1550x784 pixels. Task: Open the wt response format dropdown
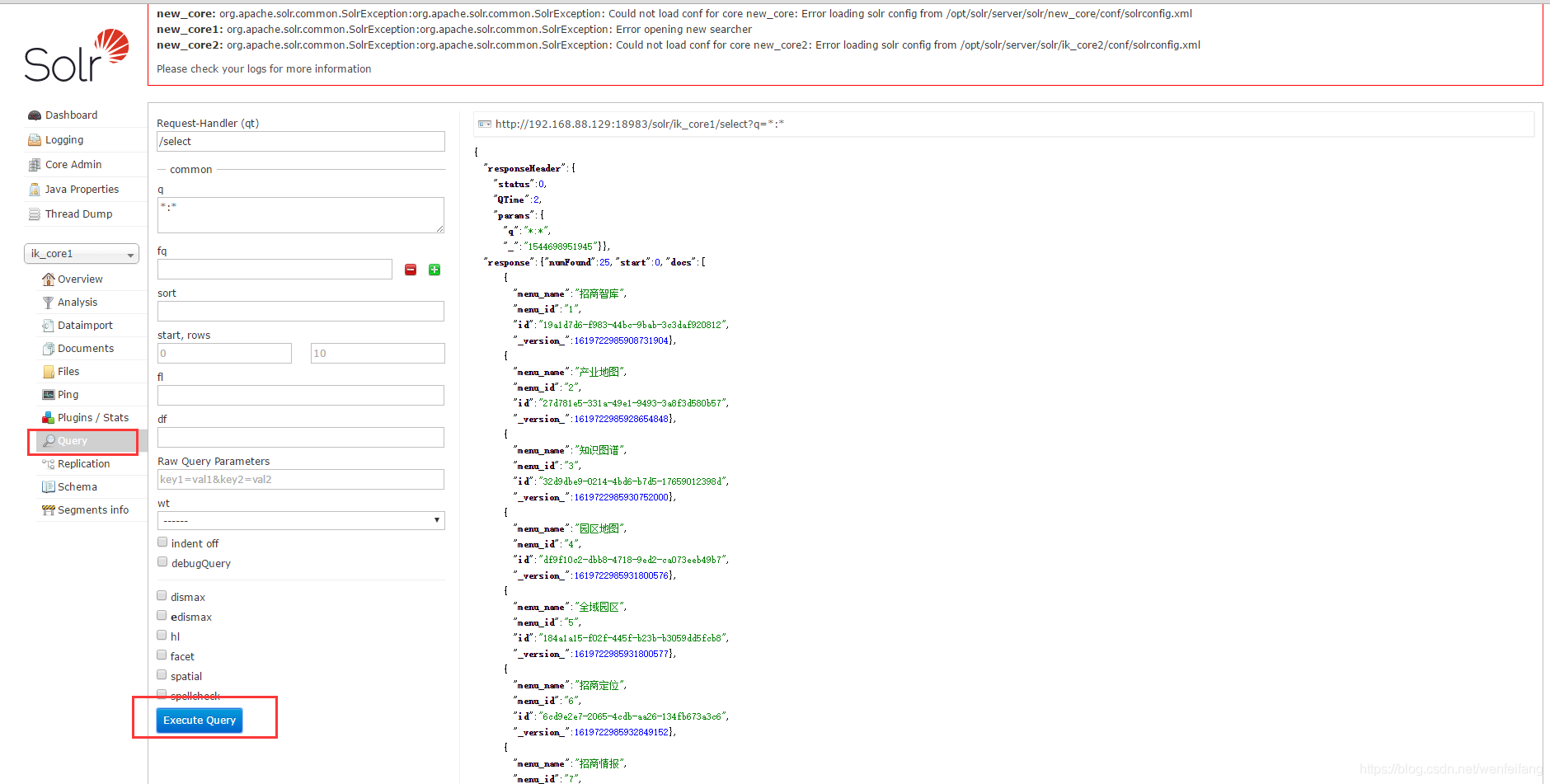(300, 520)
